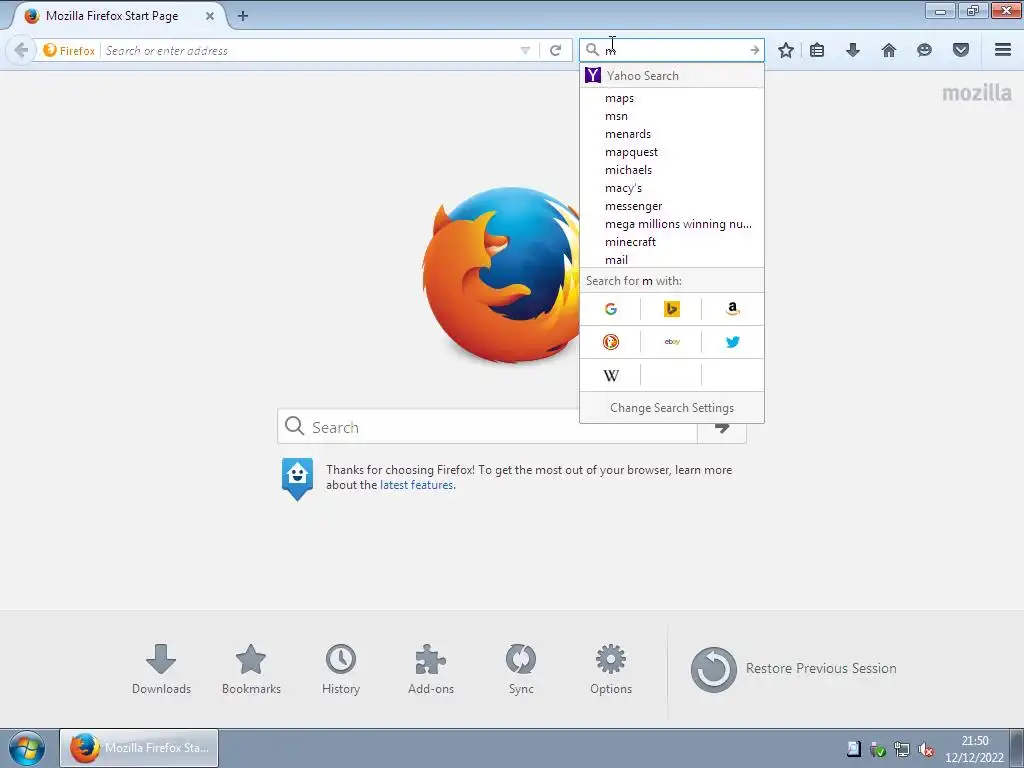The image size is (1024, 768).
Task: Open the hamburger menu
Action: [x=1003, y=50]
